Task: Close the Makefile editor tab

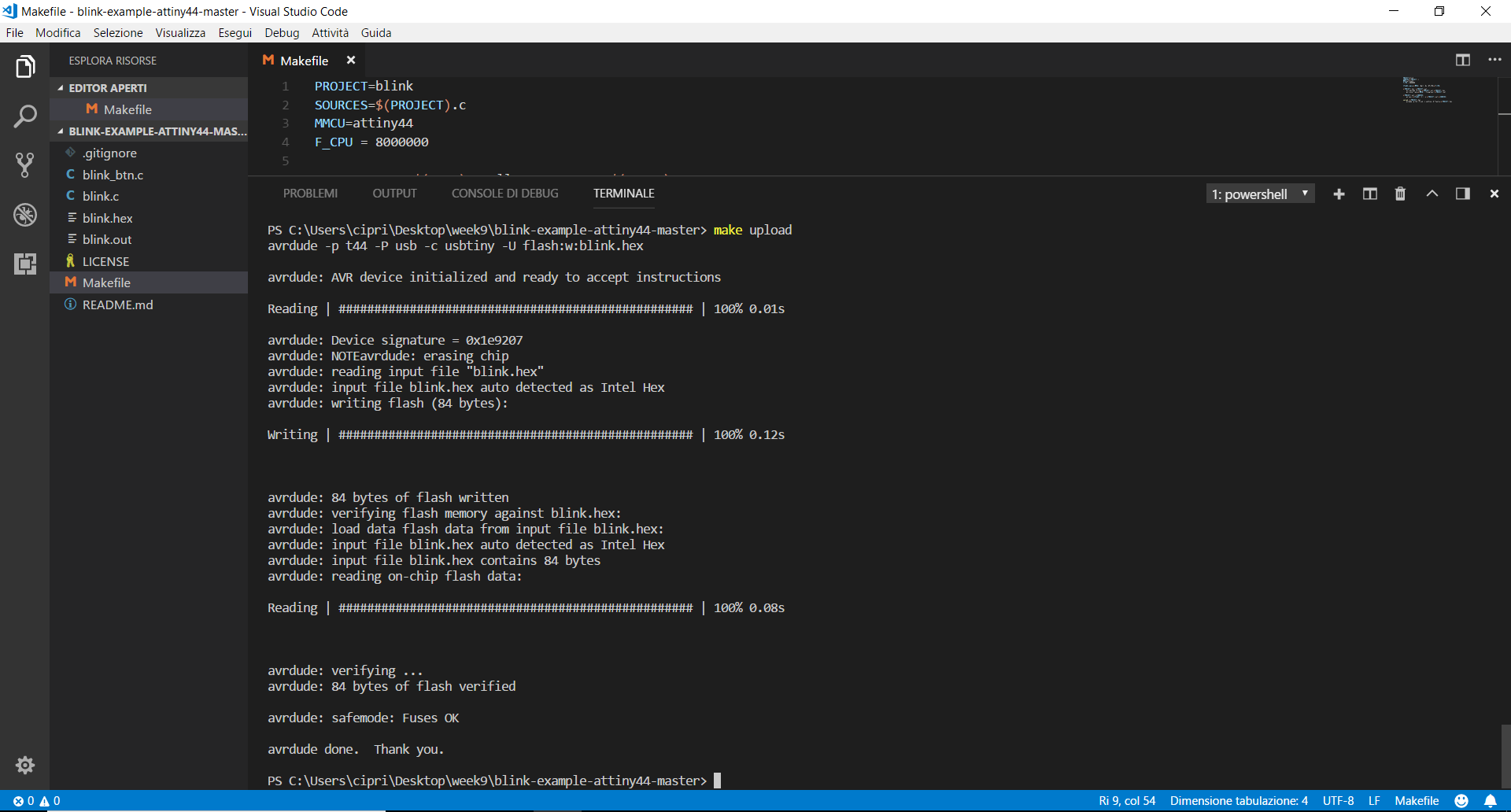Action: click(x=351, y=61)
